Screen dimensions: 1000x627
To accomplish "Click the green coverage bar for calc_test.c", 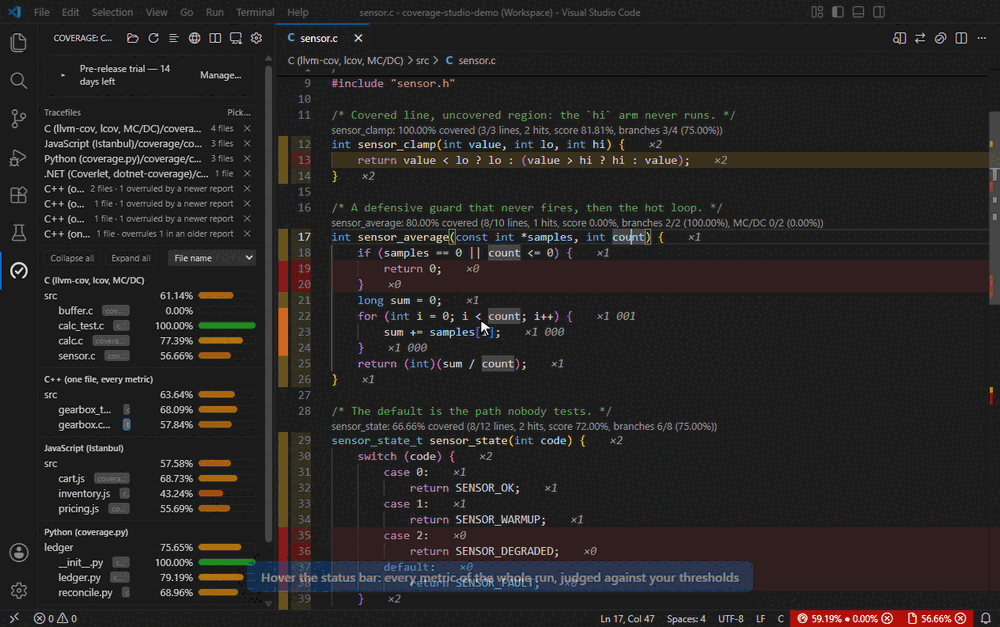I will pyautogui.click(x=227, y=326).
